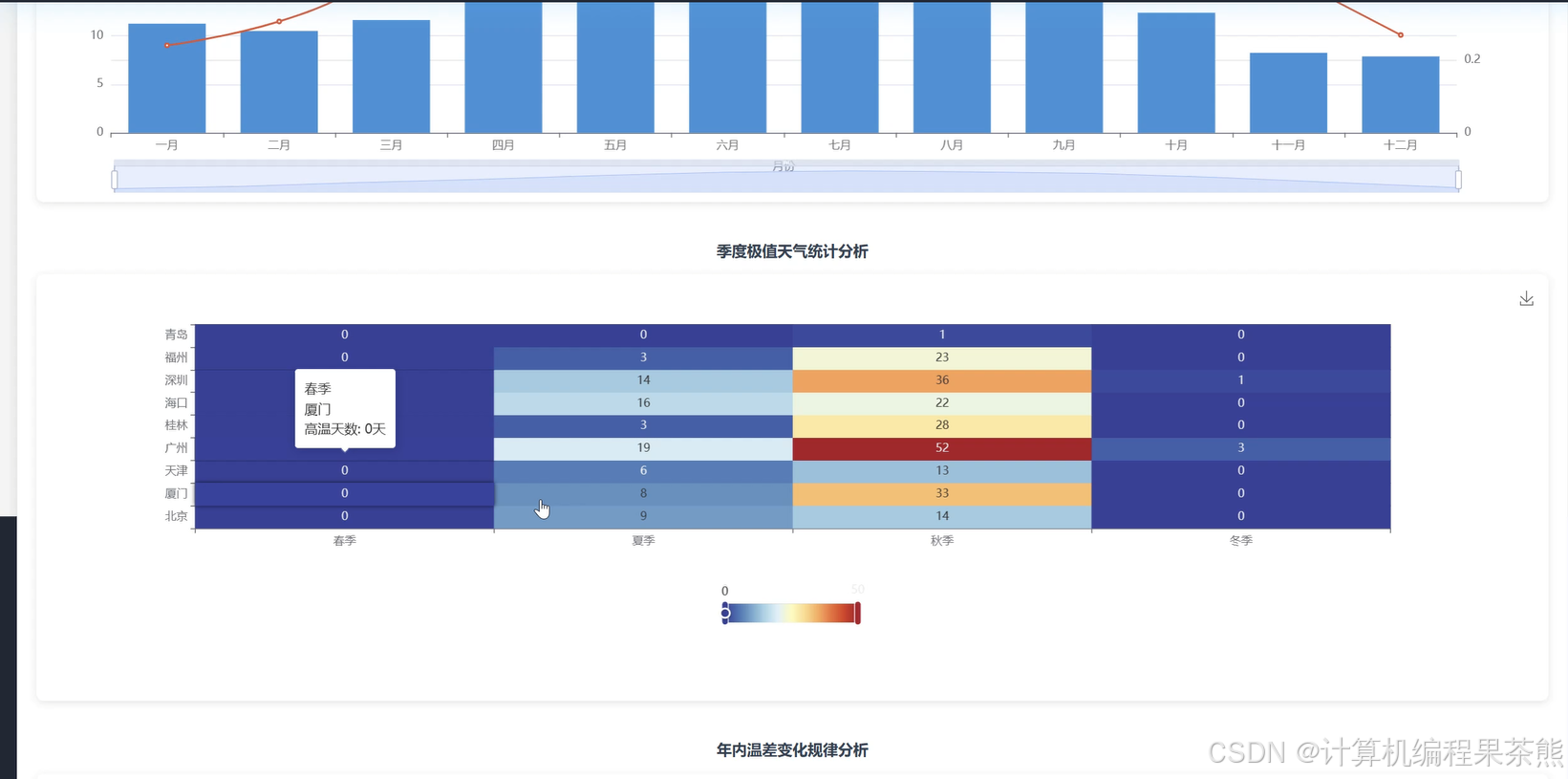Click the Shenzhen winter cell showing 1
This screenshot has height=779, width=1568.
click(x=1241, y=379)
